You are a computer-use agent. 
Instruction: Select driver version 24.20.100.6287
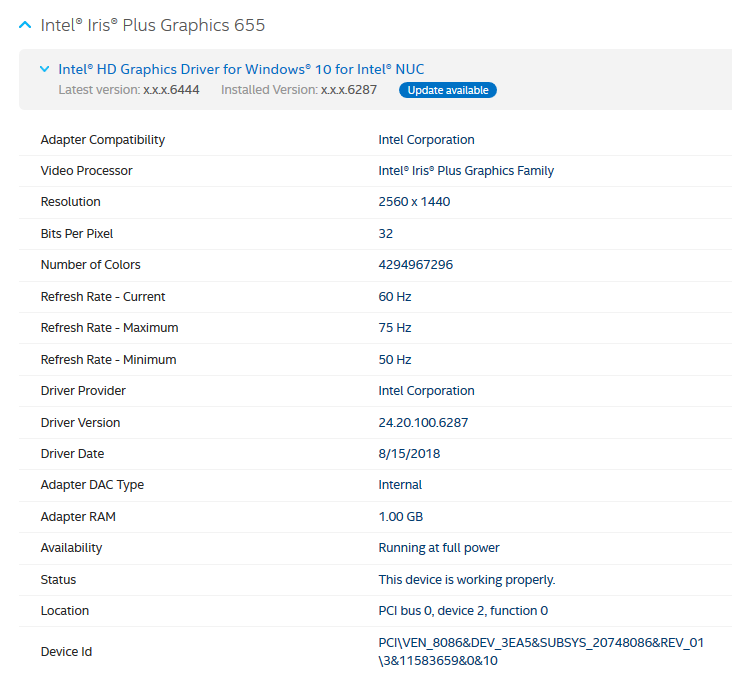point(423,422)
